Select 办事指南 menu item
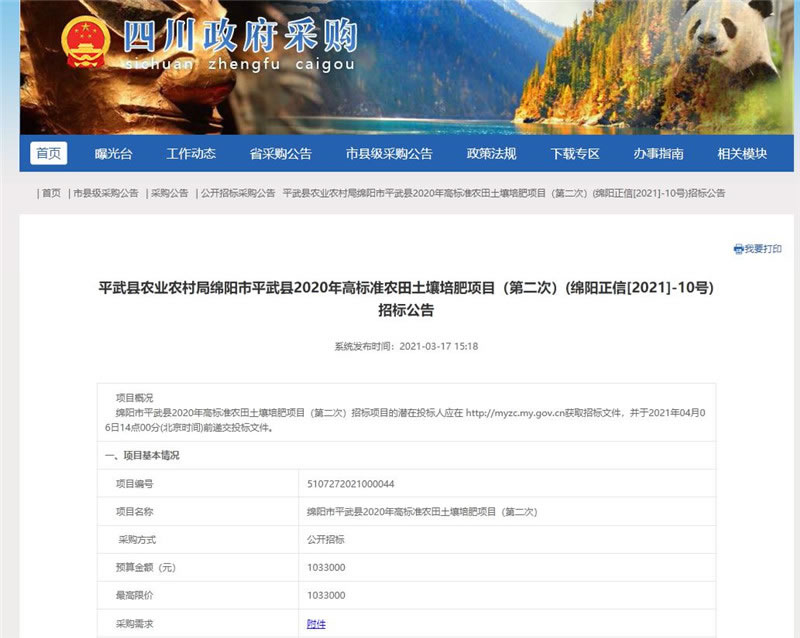Image resolution: width=800 pixels, height=638 pixels. (658, 154)
